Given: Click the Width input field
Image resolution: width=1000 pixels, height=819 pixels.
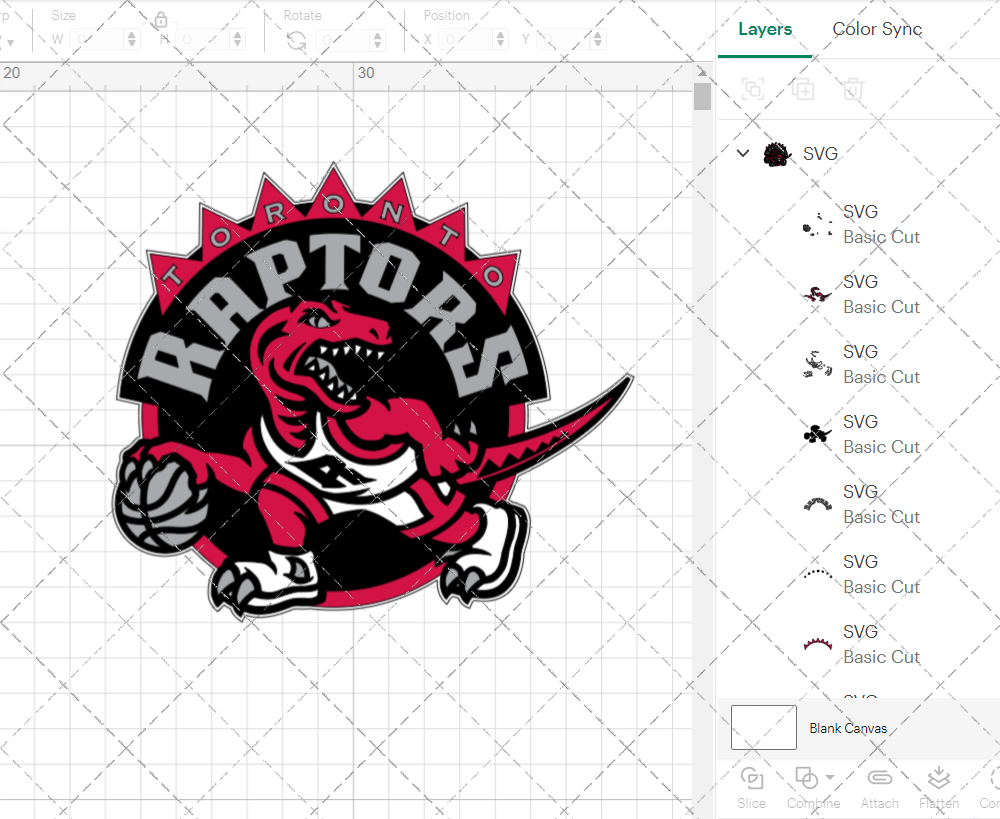Looking at the screenshot, I should tap(97, 40).
